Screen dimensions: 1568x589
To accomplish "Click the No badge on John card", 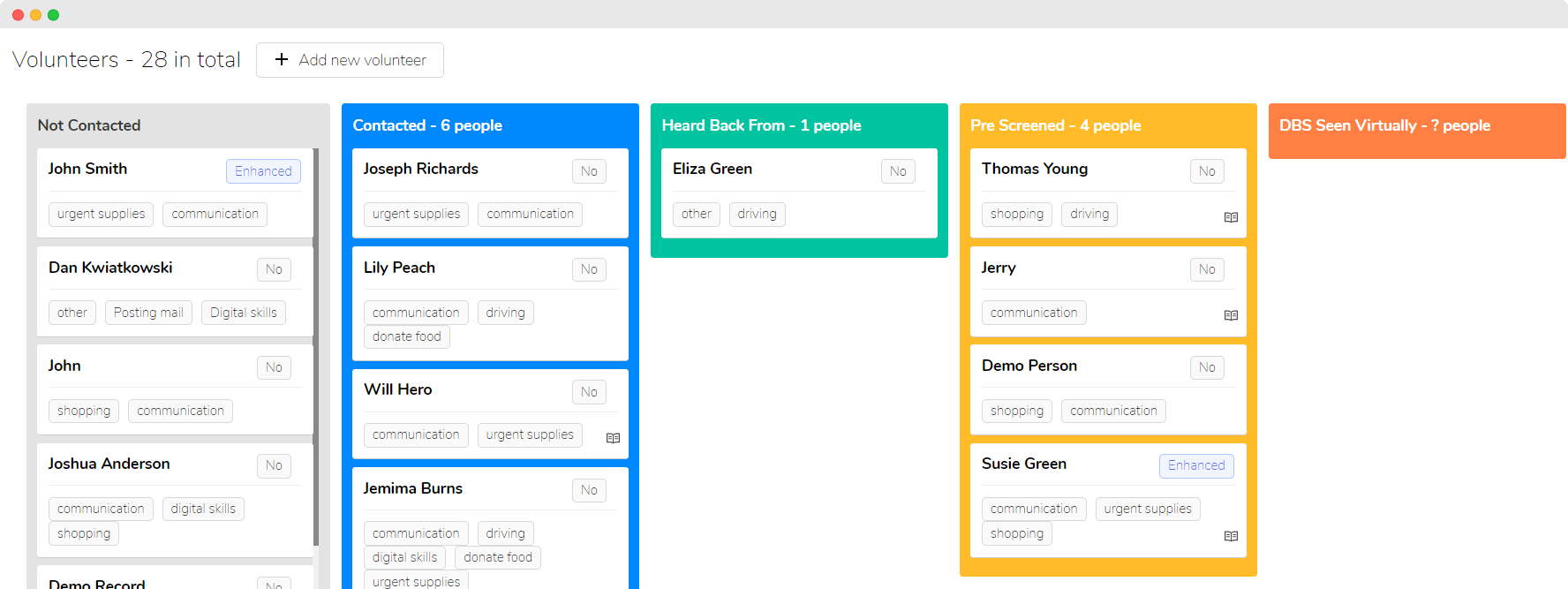I will (x=274, y=367).
